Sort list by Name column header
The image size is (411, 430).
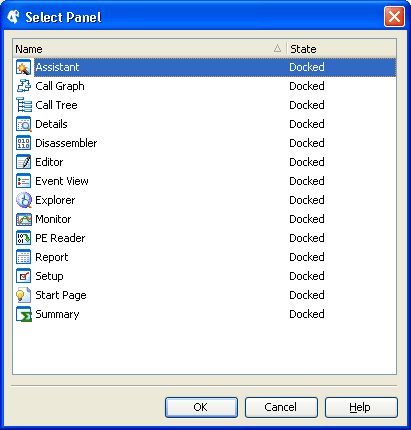pyautogui.click(x=150, y=49)
